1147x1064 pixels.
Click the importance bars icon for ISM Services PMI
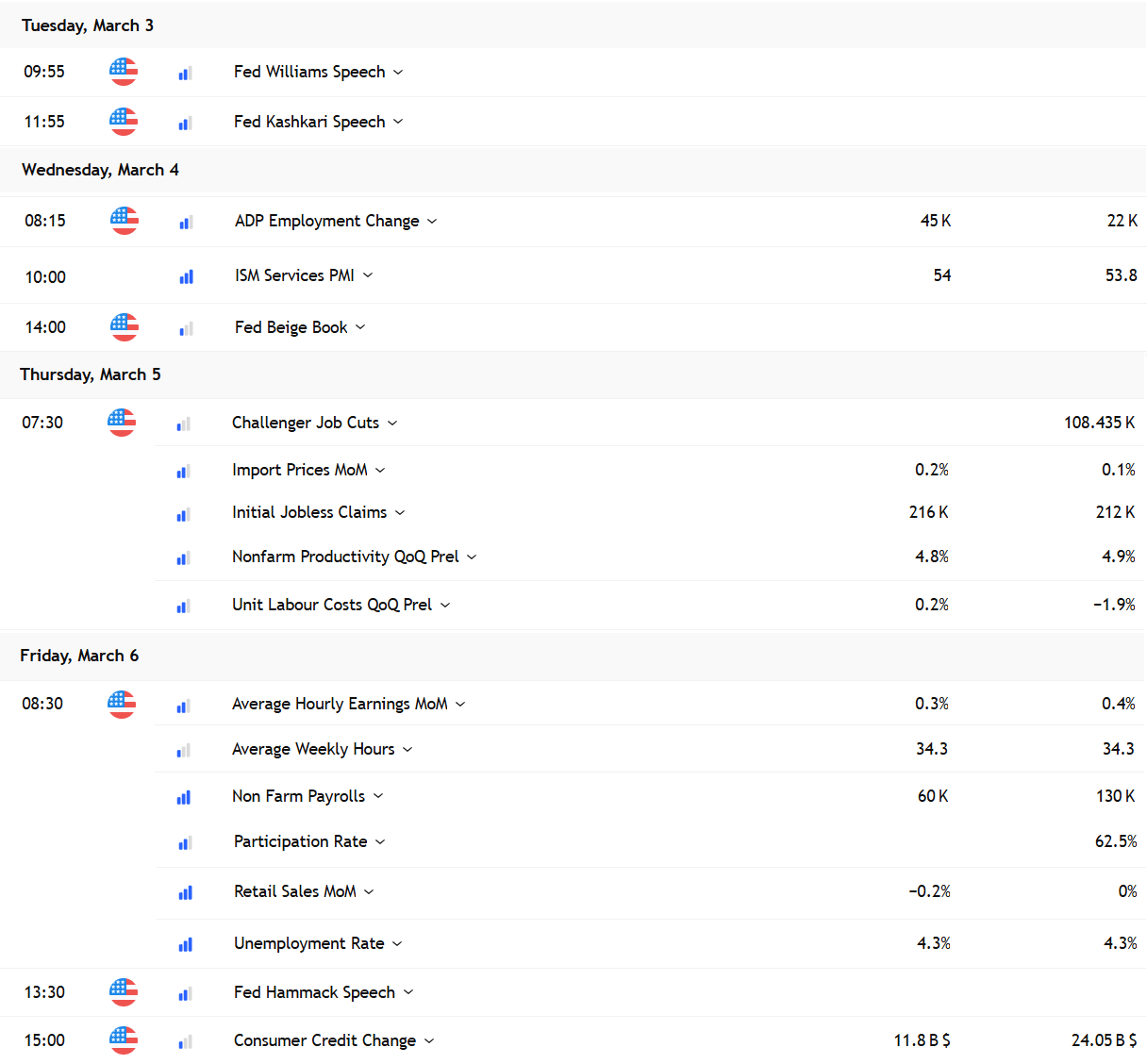[x=186, y=276]
